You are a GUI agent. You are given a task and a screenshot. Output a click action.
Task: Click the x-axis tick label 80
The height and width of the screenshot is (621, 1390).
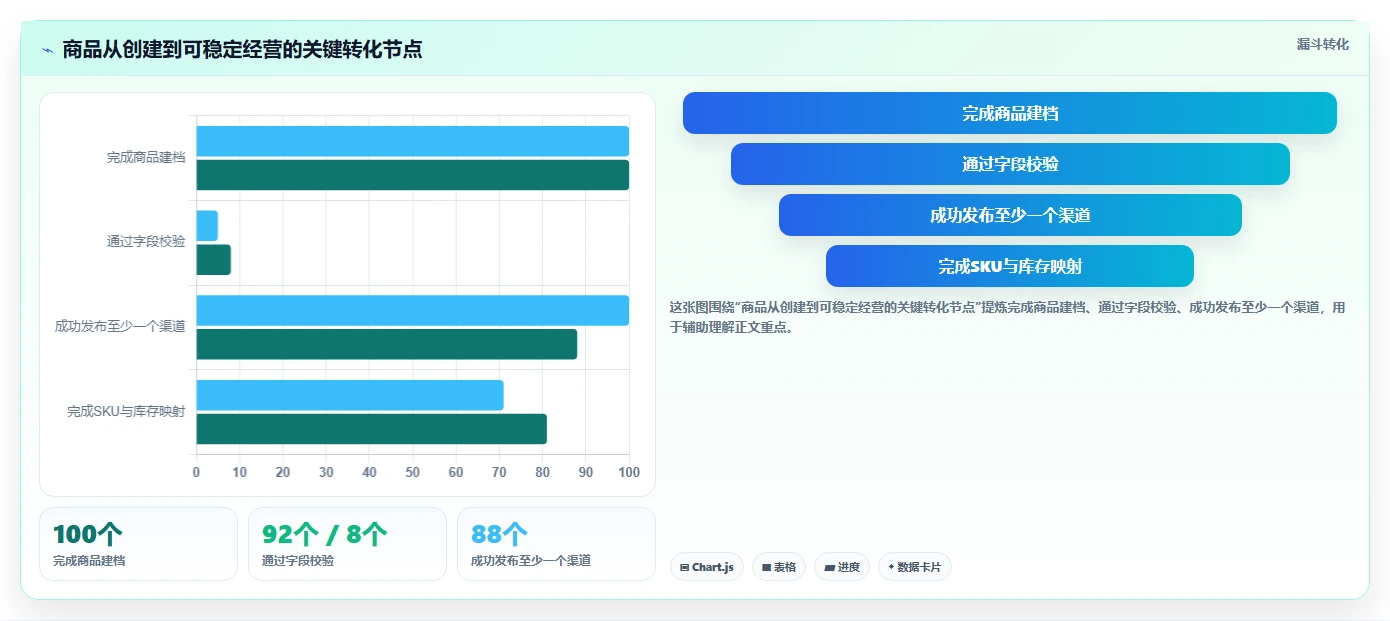coord(543,472)
